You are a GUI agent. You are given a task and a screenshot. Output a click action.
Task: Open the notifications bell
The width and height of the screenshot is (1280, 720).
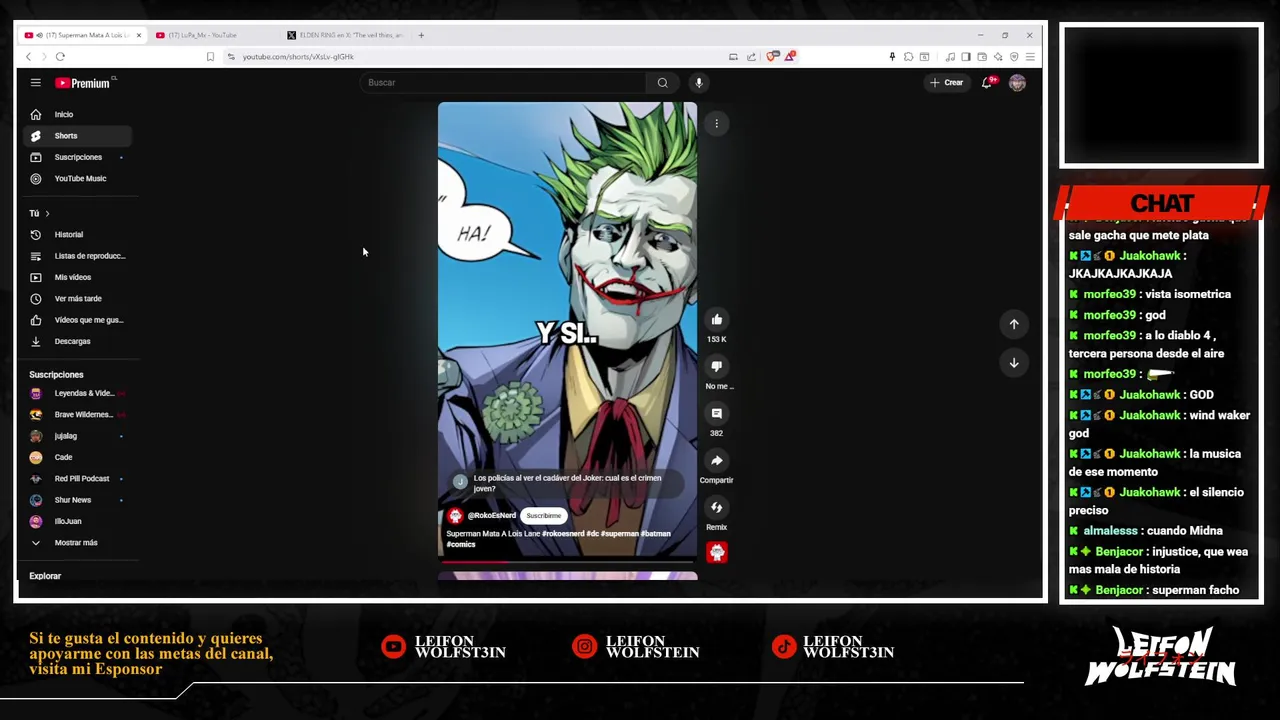point(987,83)
